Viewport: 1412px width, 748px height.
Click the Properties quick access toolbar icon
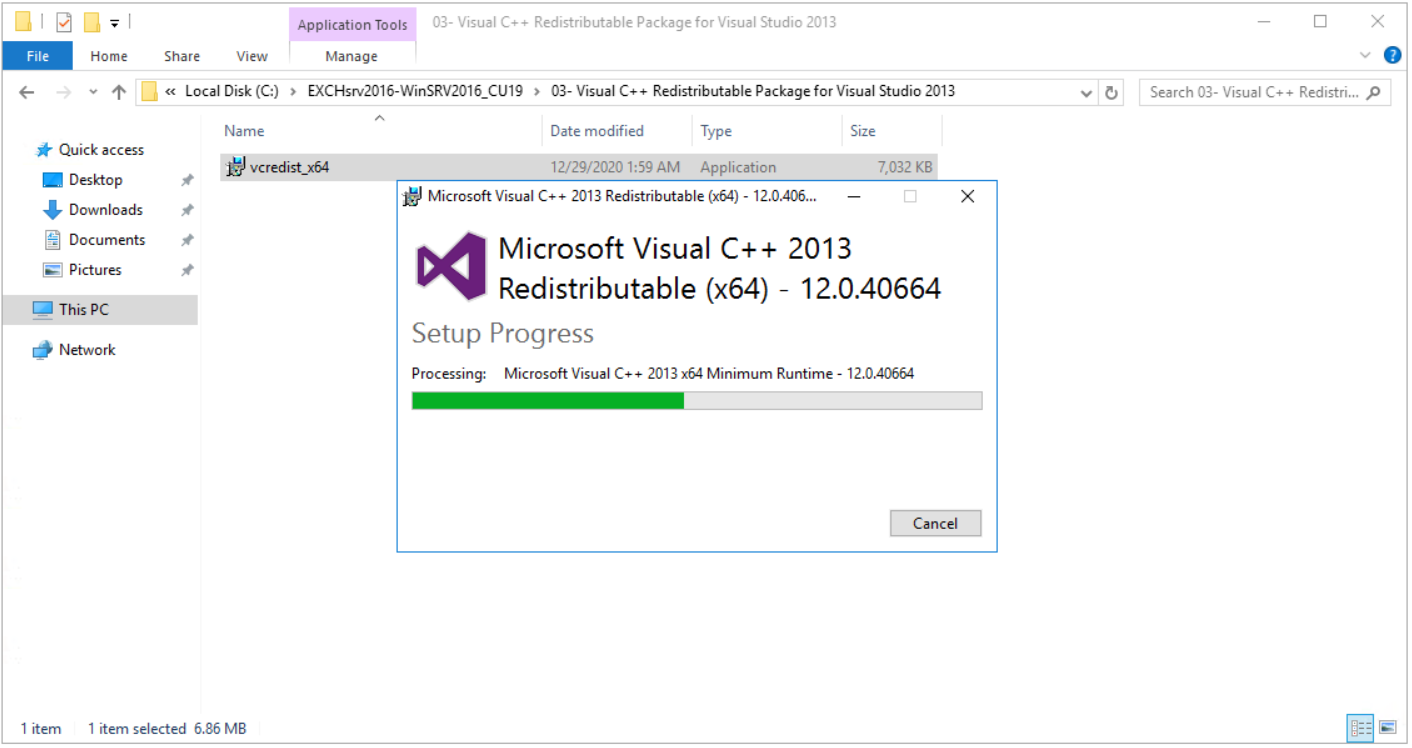click(x=64, y=22)
